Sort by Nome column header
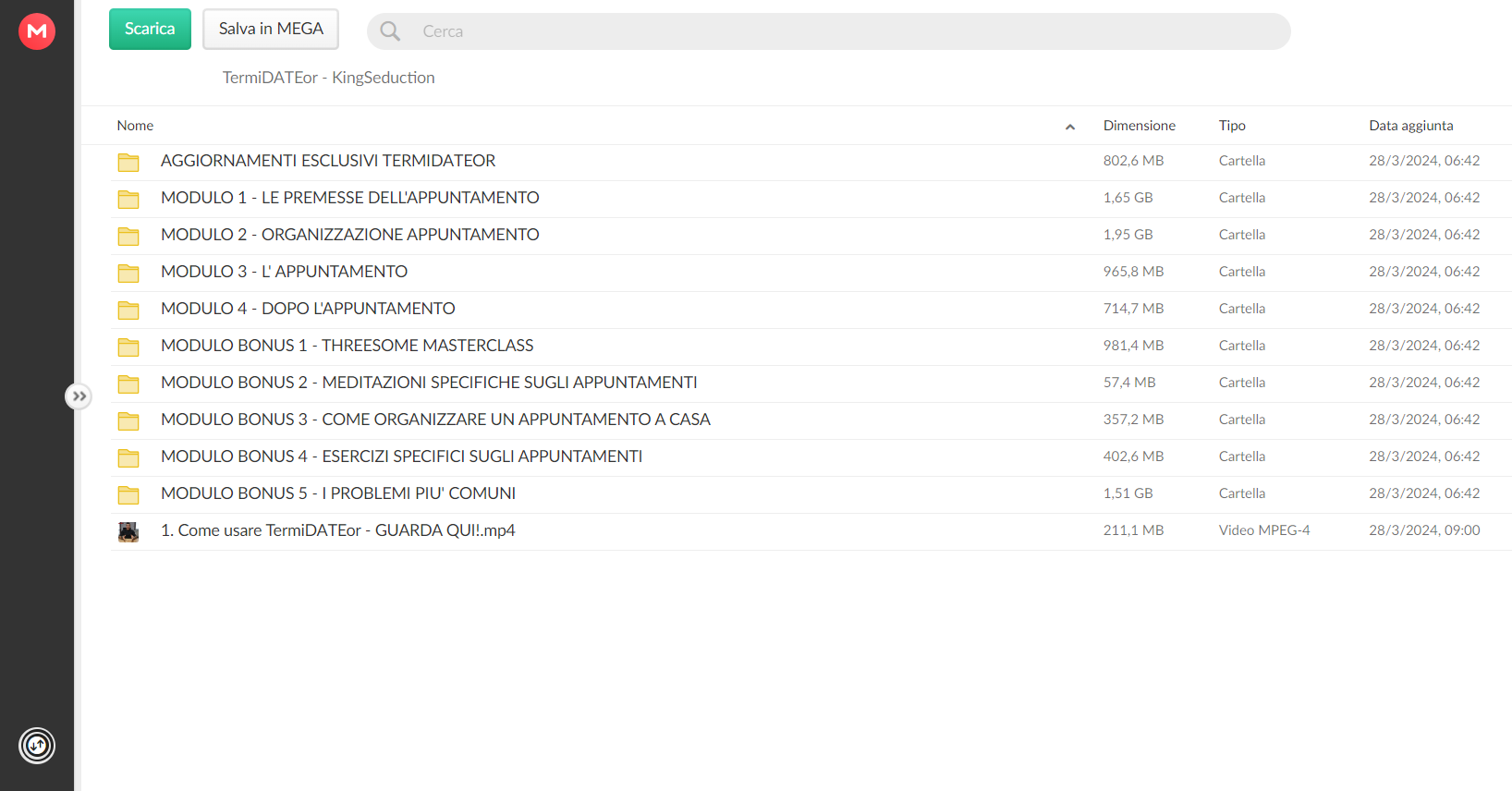The width and height of the screenshot is (1512, 791). pos(135,126)
